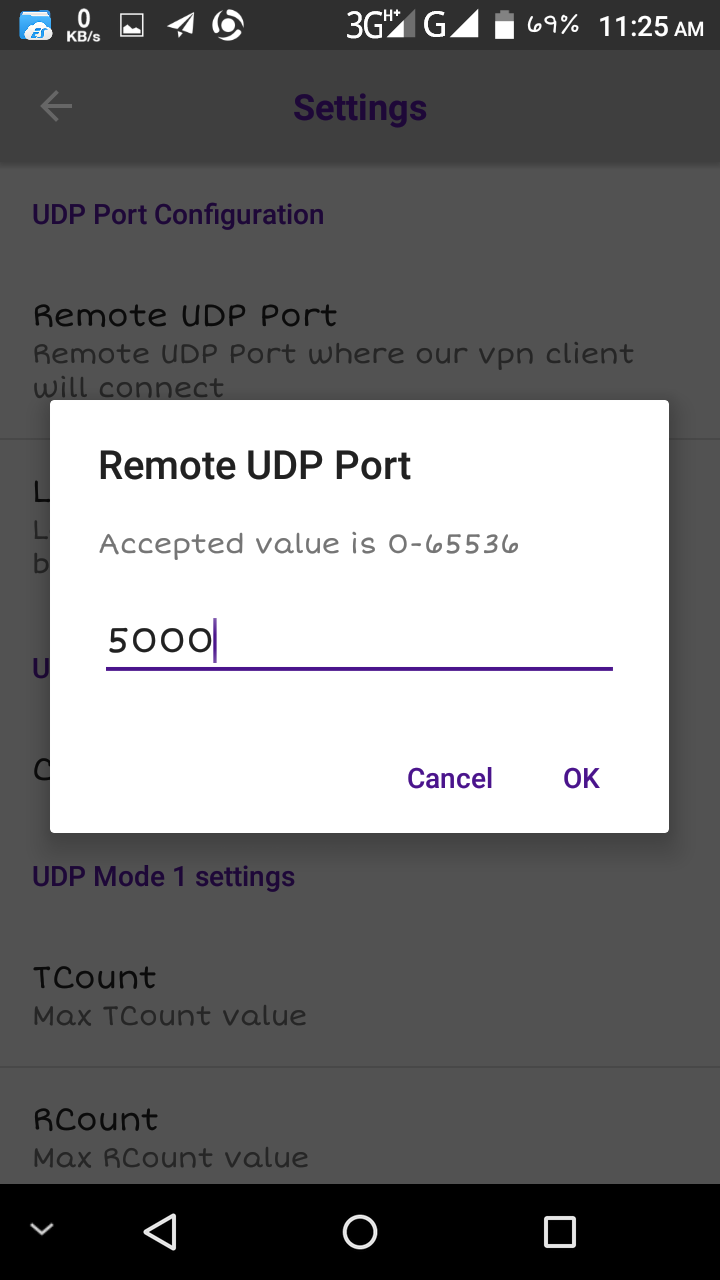
Task: Tap the Telegram paper plane status icon
Action: [x=181, y=25]
